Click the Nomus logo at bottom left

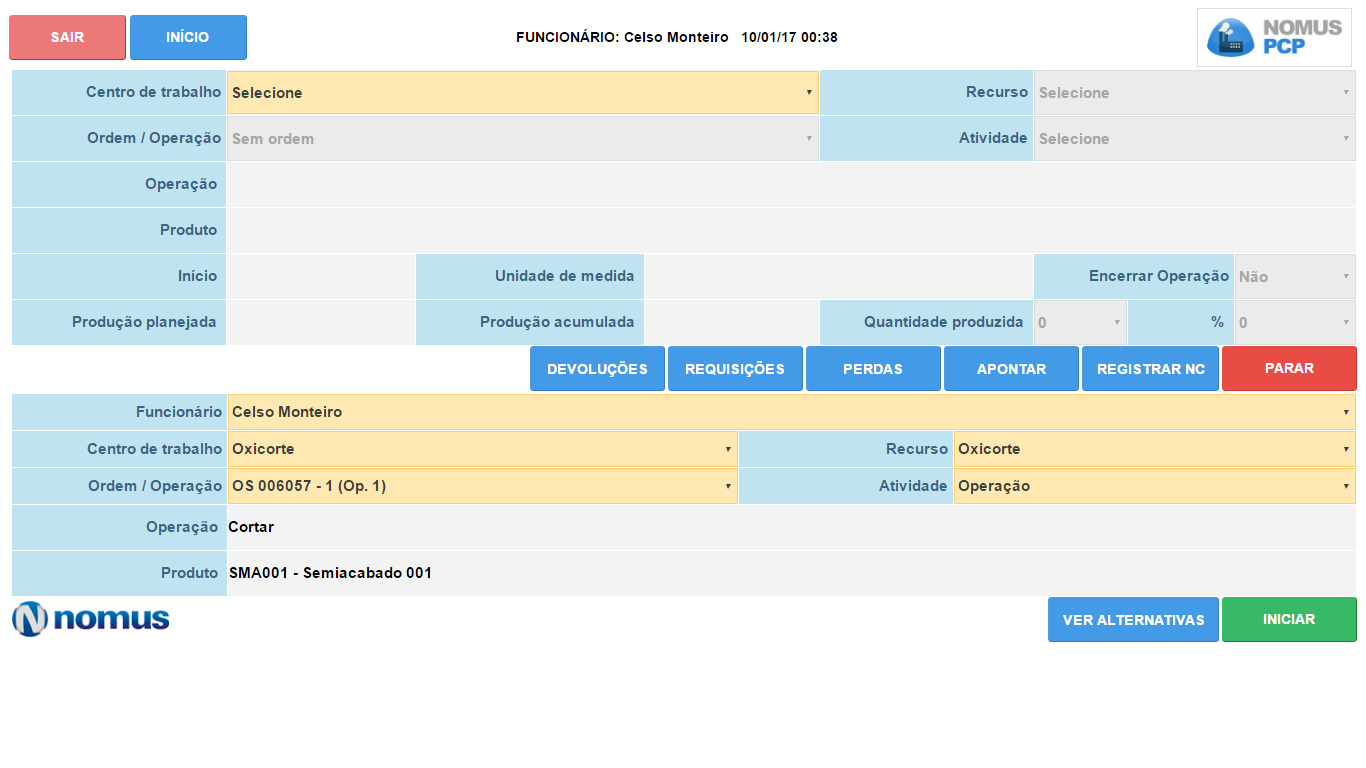pyautogui.click(x=91, y=619)
